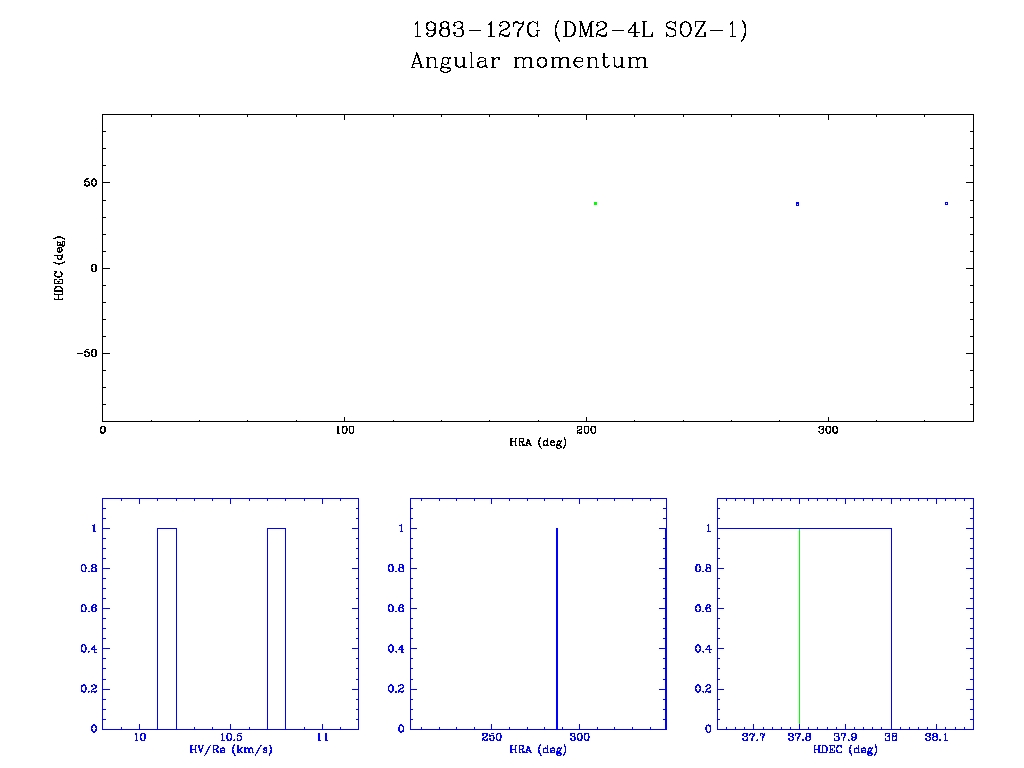Click the title "1983-127G (DM2-4L SOZ-1)"
Image resolution: width=1024 pixels, height=768 pixels.
pyautogui.click(x=579, y=30)
